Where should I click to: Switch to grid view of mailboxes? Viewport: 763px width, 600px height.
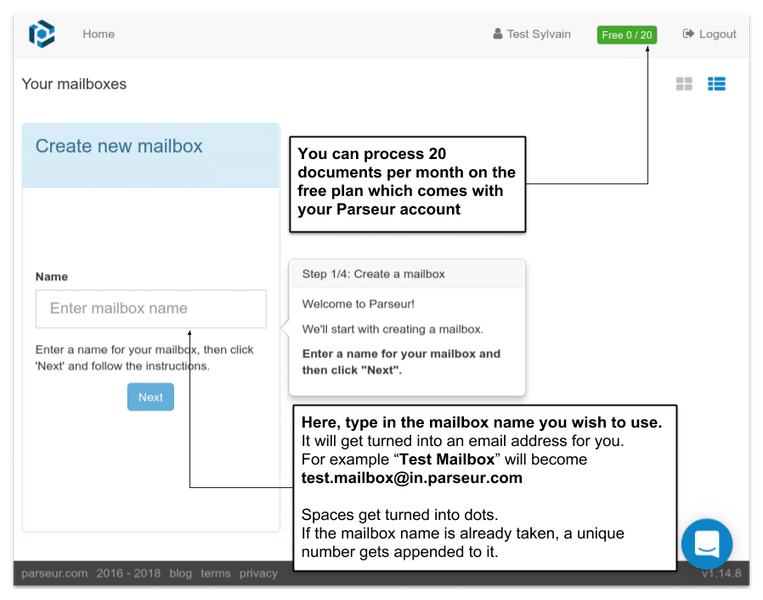(x=684, y=84)
